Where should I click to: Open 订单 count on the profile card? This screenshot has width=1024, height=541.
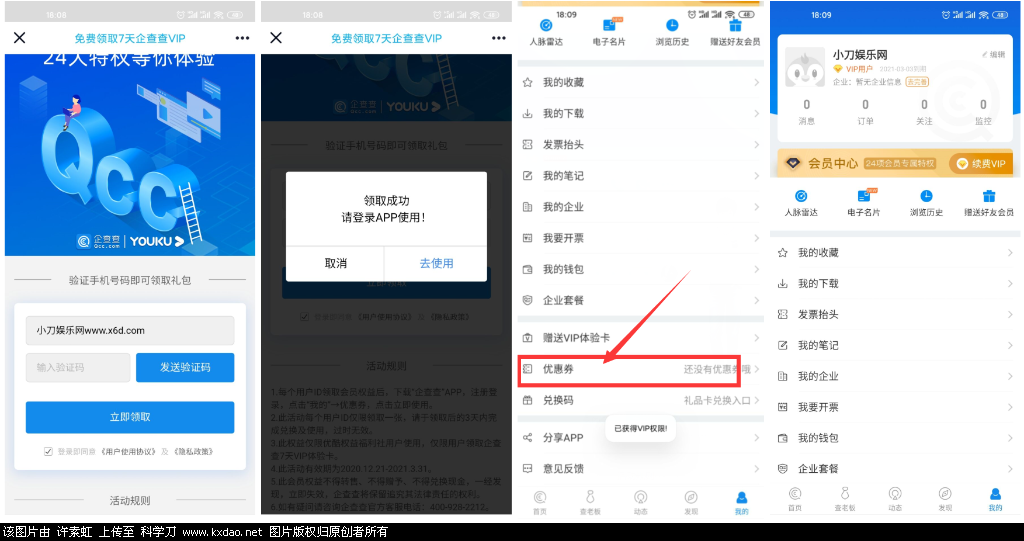865,112
